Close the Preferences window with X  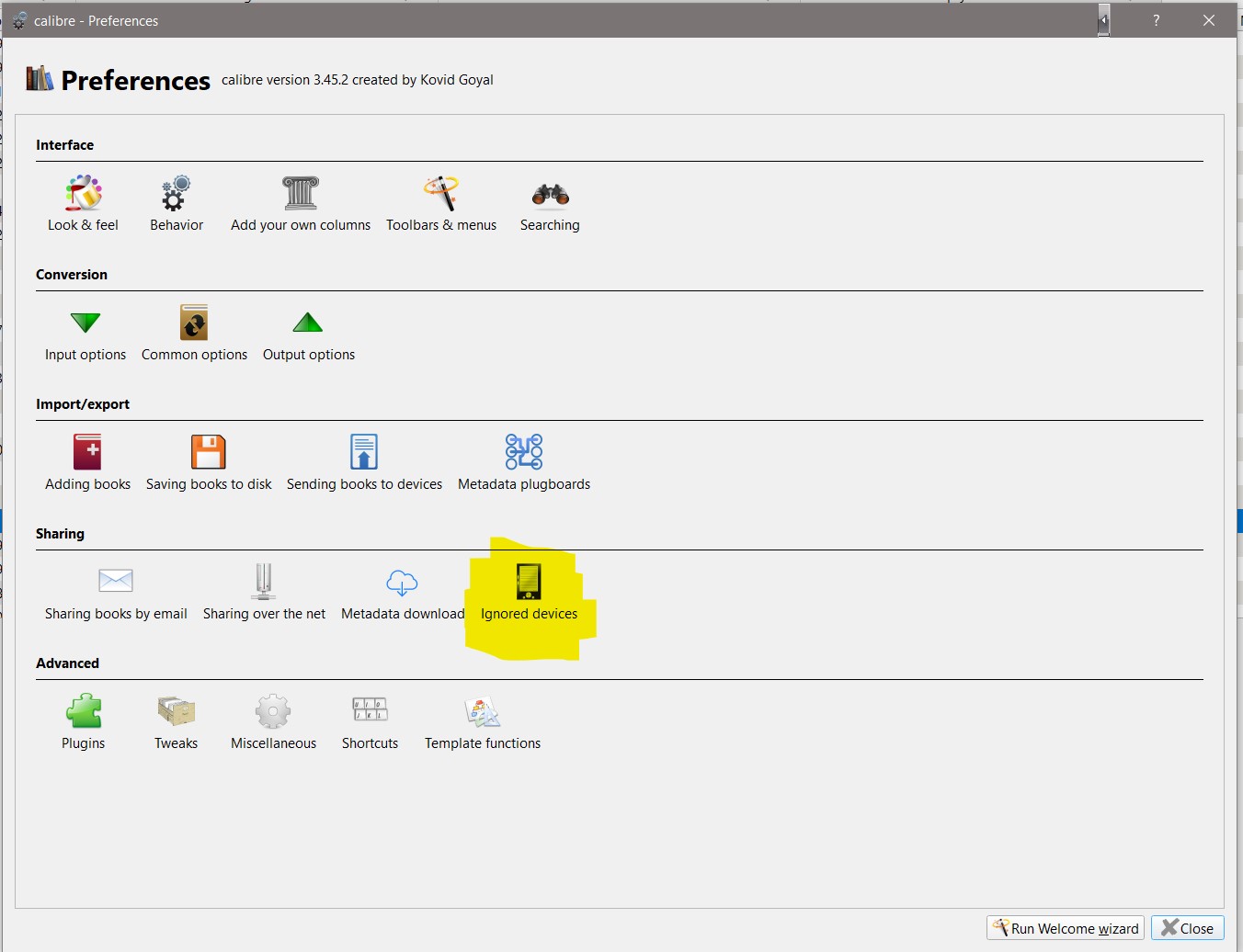1209,20
